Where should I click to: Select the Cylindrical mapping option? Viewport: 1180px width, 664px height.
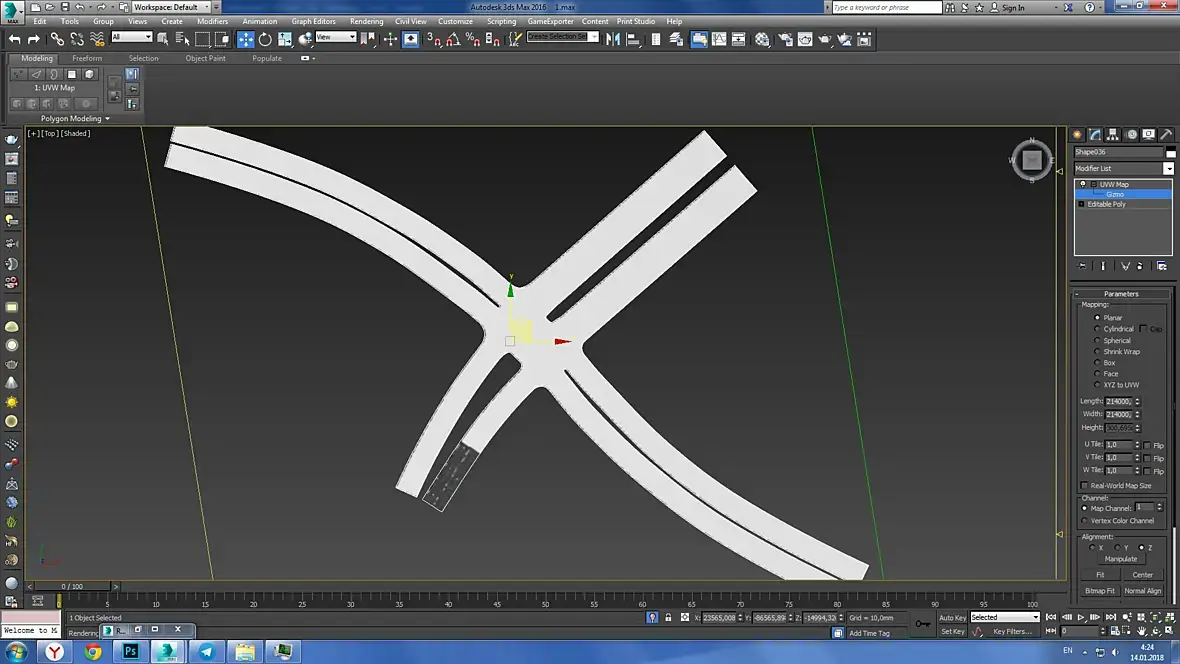point(1097,329)
